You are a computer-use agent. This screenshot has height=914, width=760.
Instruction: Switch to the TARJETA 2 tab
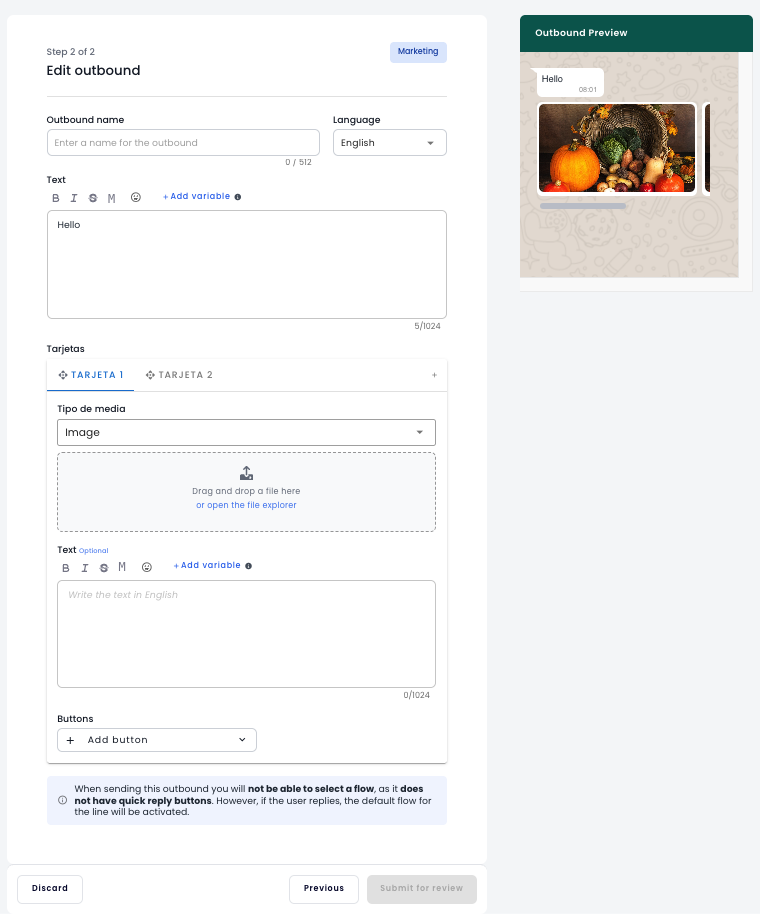pyautogui.click(x=180, y=375)
